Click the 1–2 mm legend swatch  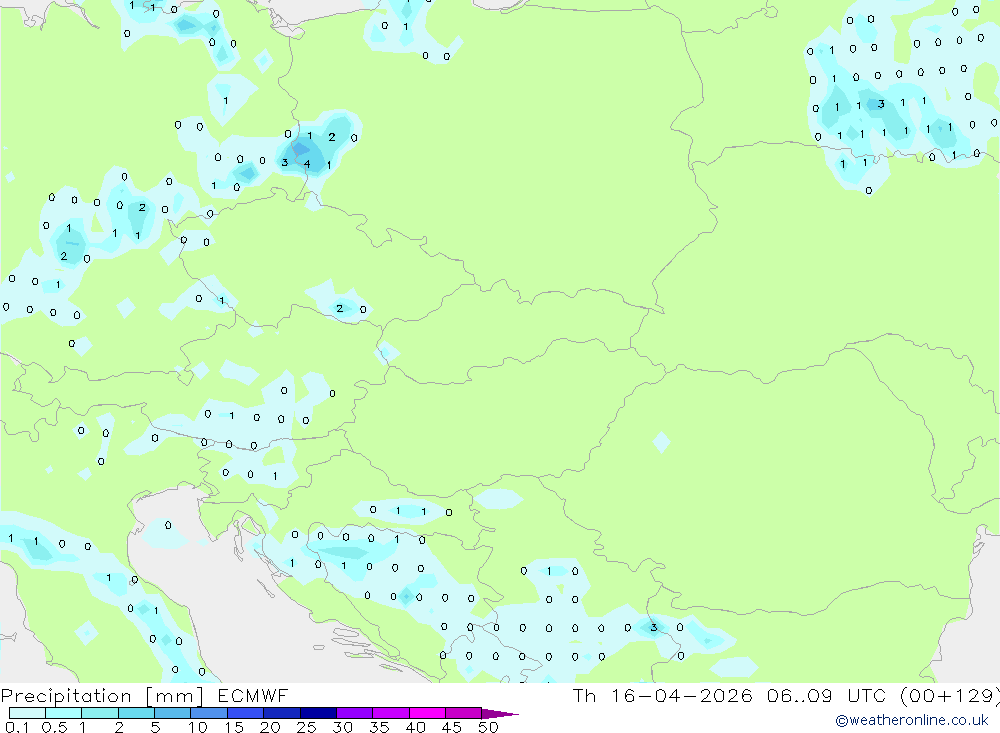pyautogui.click(x=100, y=713)
